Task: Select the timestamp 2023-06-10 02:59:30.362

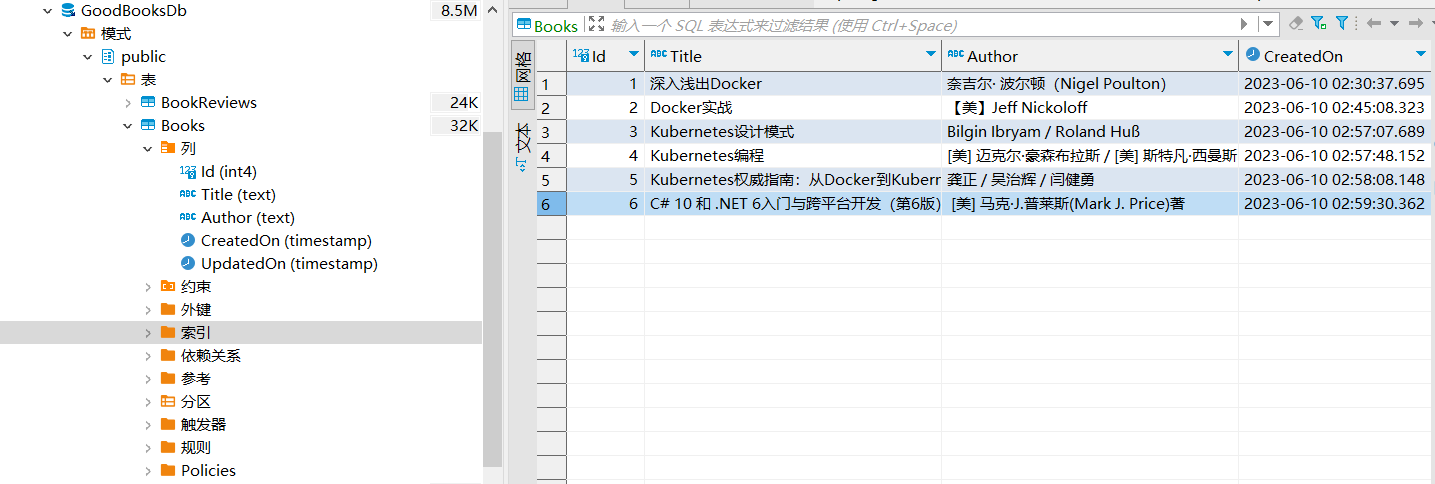Action: pos(1336,204)
